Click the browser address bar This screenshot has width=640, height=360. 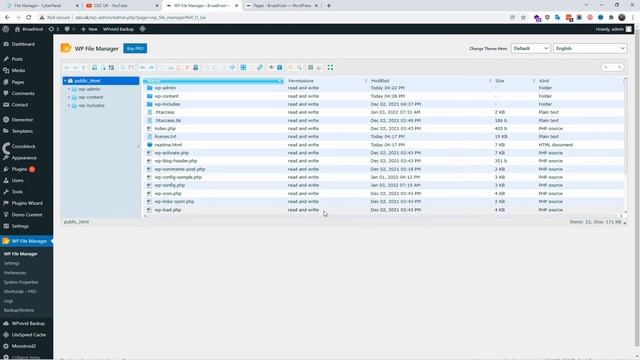(273, 18)
